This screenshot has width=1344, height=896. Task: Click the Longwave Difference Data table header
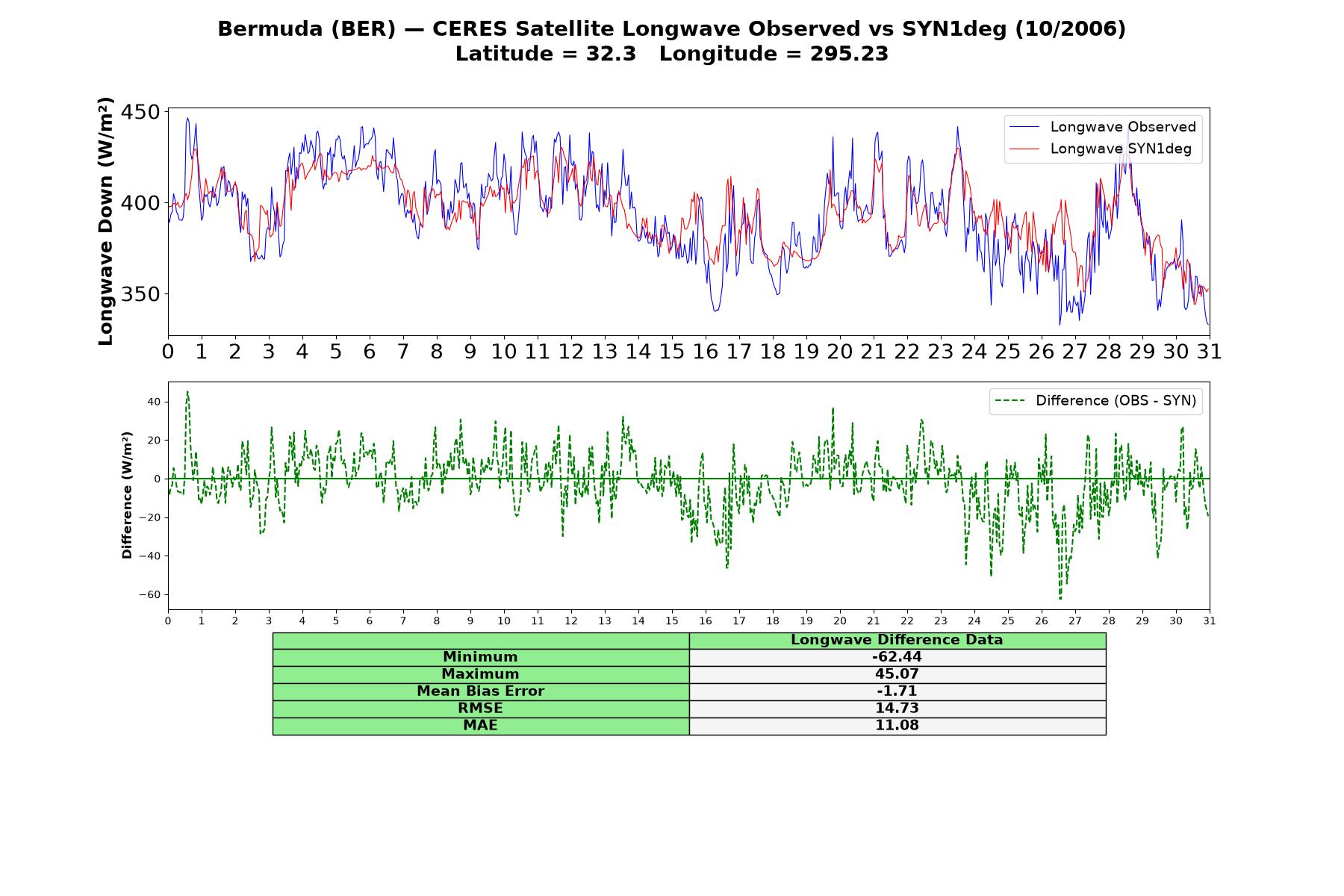897,641
